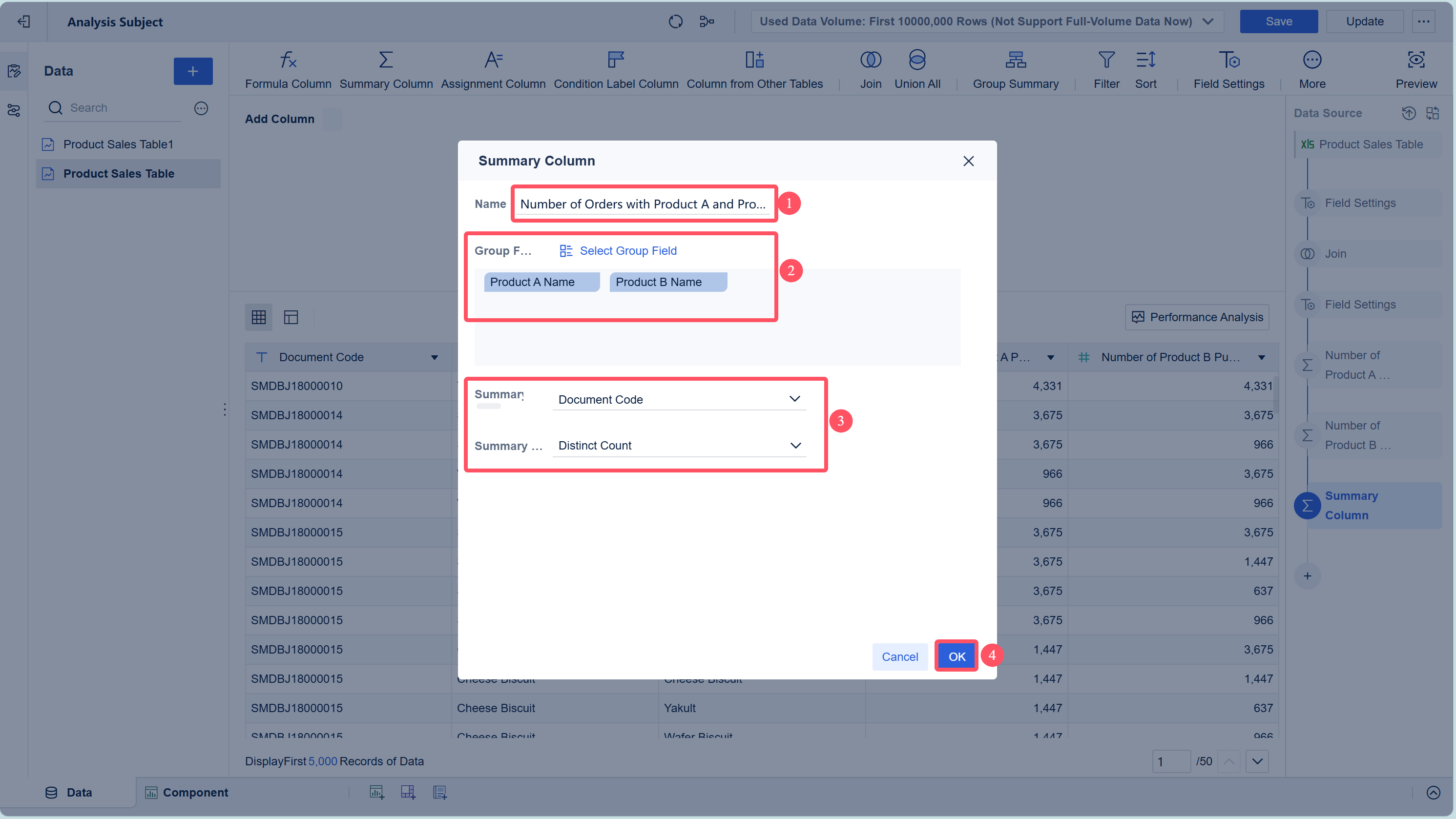
Task: Click the Filter funnel icon
Action: [1106, 60]
